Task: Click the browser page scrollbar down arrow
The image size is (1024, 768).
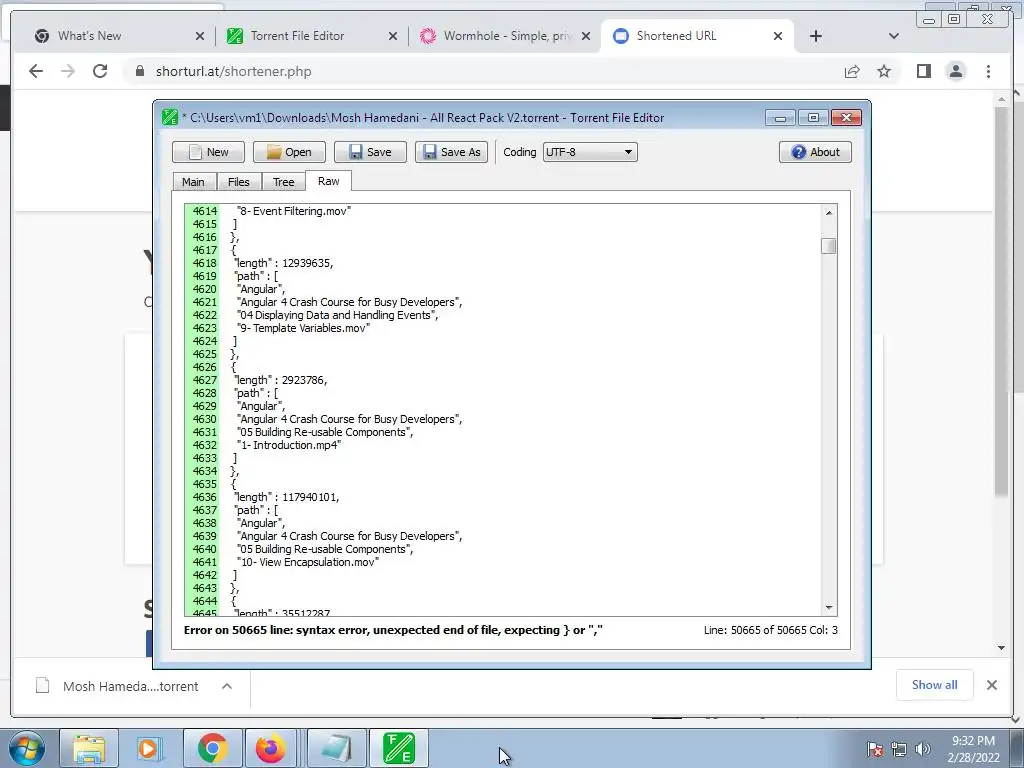Action: click(1002, 648)
